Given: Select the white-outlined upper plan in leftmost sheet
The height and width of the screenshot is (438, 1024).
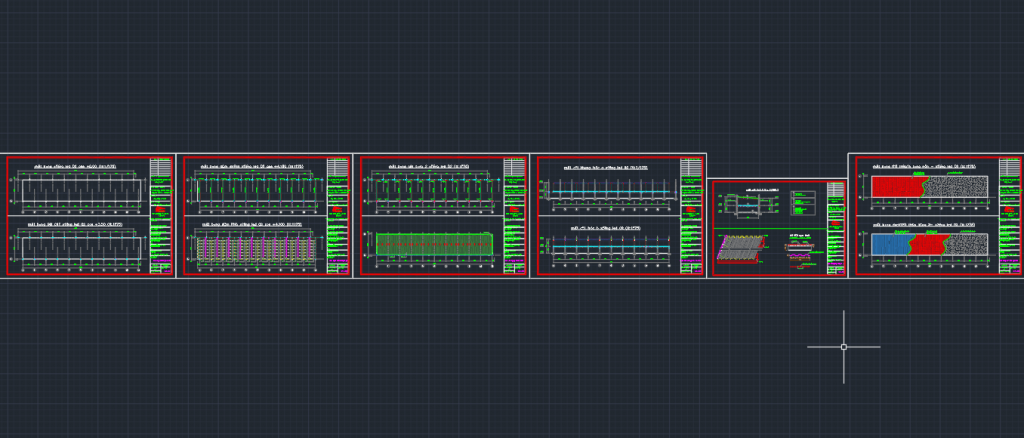Looking at the screenshot, I should pyautogui.click(x=82, y=190).
